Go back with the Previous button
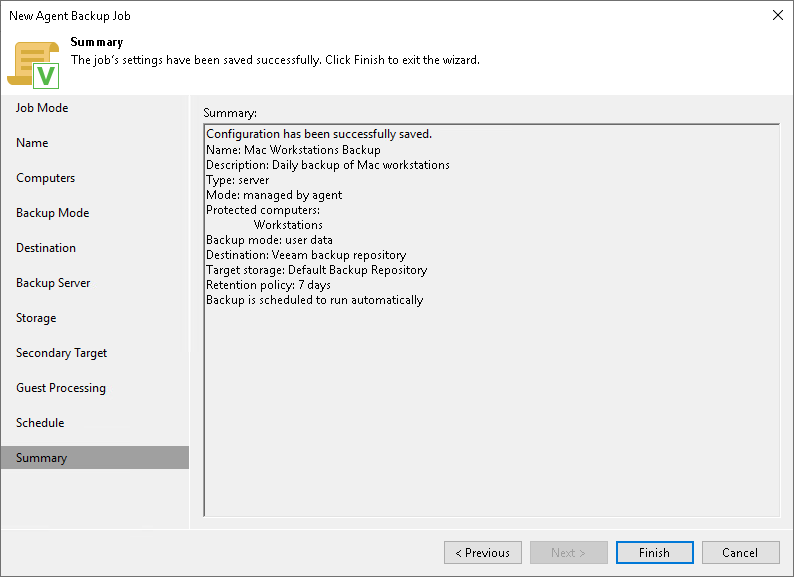 (x=483, y=552)
